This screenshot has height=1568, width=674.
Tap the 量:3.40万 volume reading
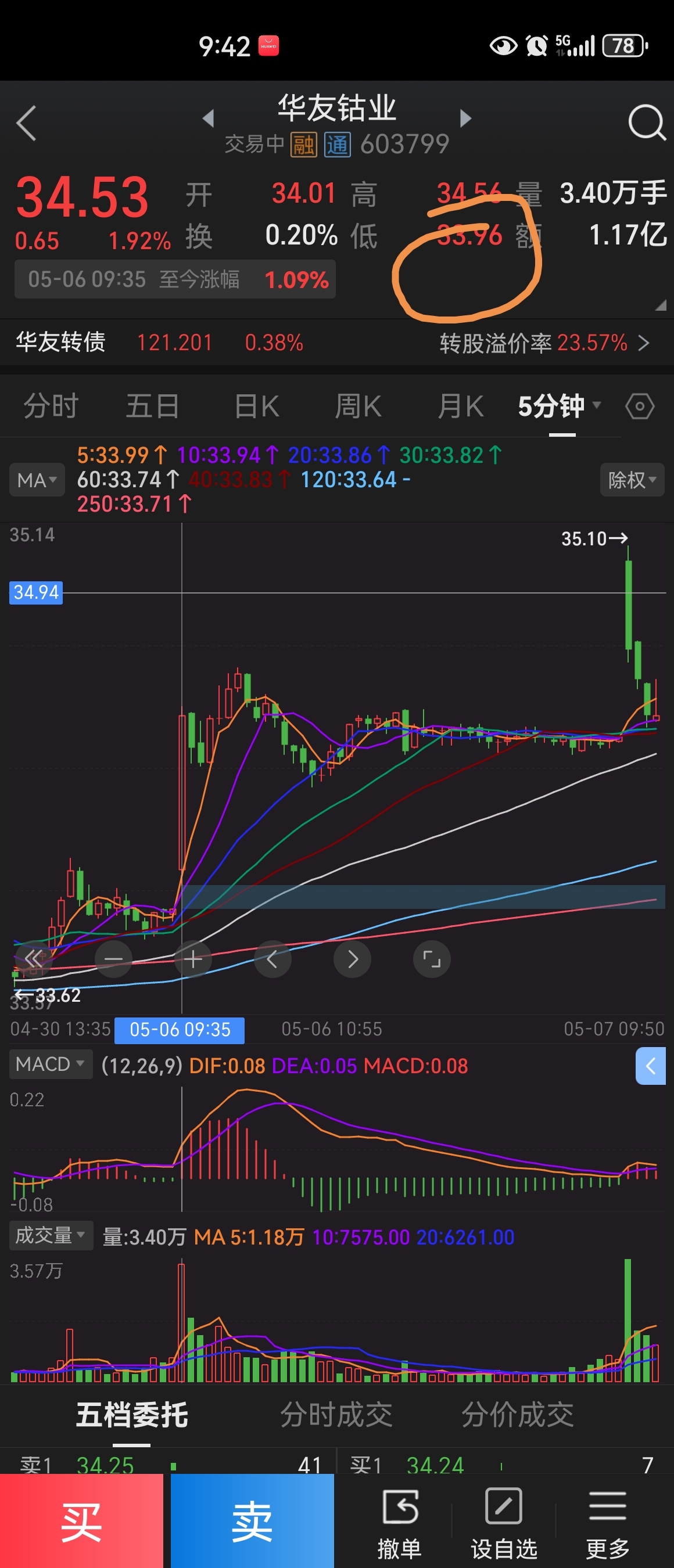(144, 1237)
